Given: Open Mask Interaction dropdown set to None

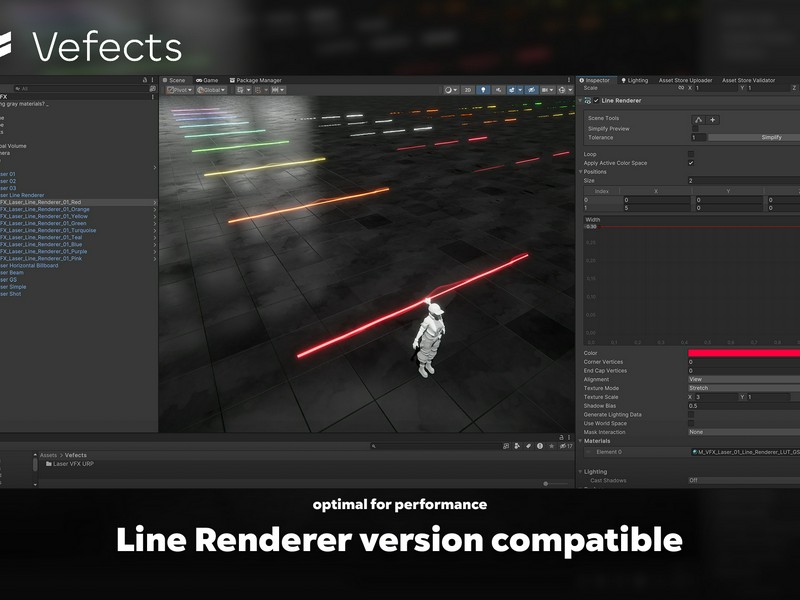Looking at the screenshot, I should point(744,432).
